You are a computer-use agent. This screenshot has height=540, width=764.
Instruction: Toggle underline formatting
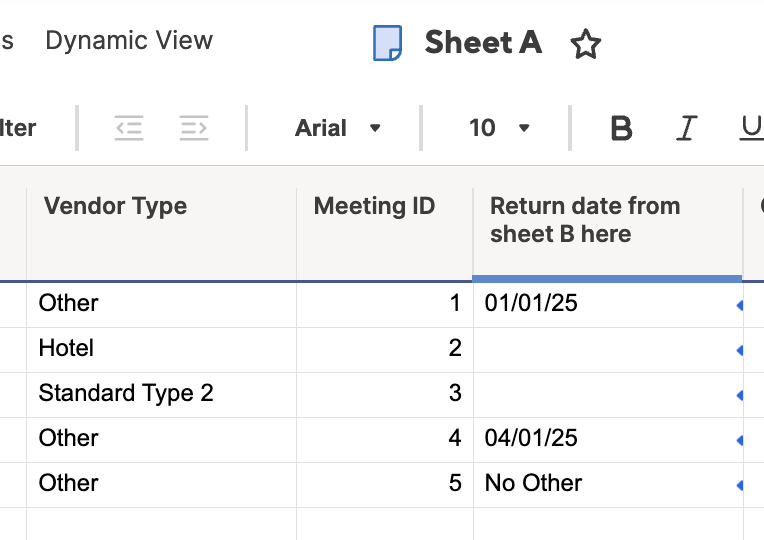752,128
